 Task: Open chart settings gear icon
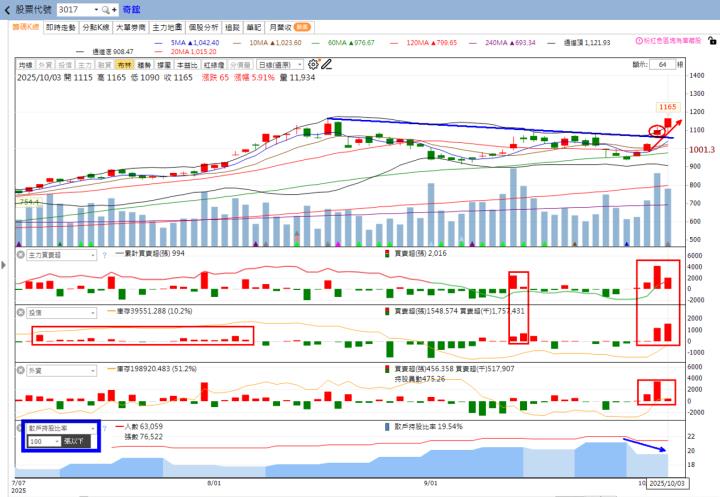coord(313,64)
